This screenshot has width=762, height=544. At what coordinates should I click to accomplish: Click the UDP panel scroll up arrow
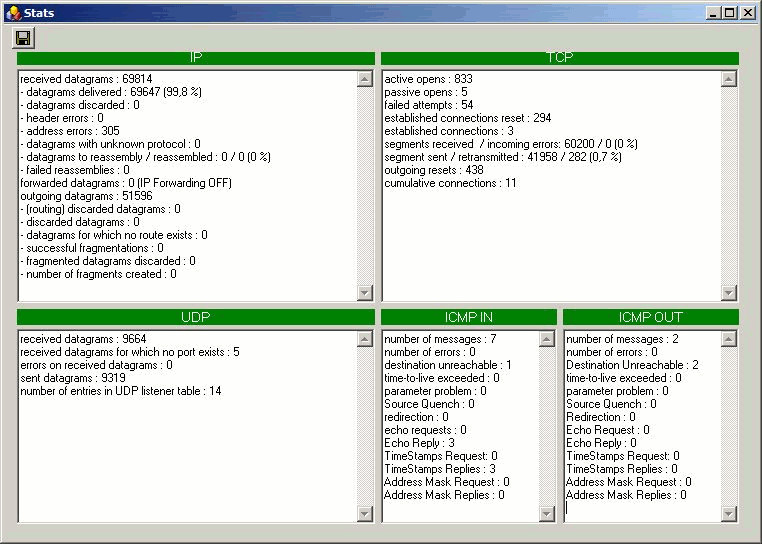pyautogui.click(x=364, y=339)
